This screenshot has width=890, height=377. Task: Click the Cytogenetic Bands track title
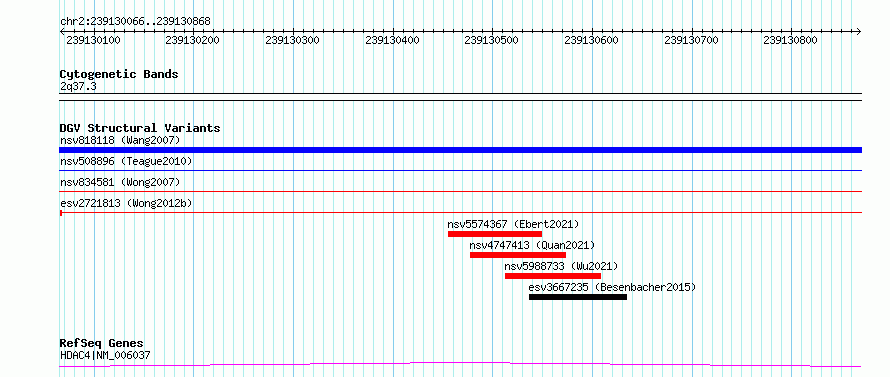click(119, 74)
